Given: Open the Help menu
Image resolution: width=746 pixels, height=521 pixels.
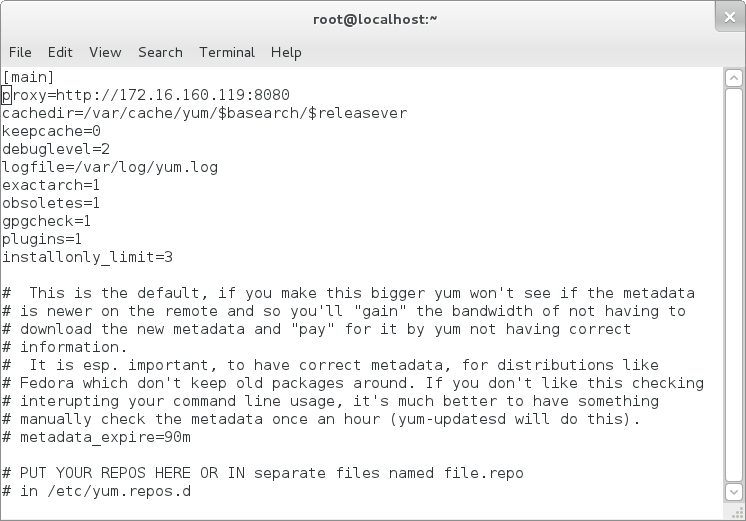Looking at the screenshot, I should point(286,52).
